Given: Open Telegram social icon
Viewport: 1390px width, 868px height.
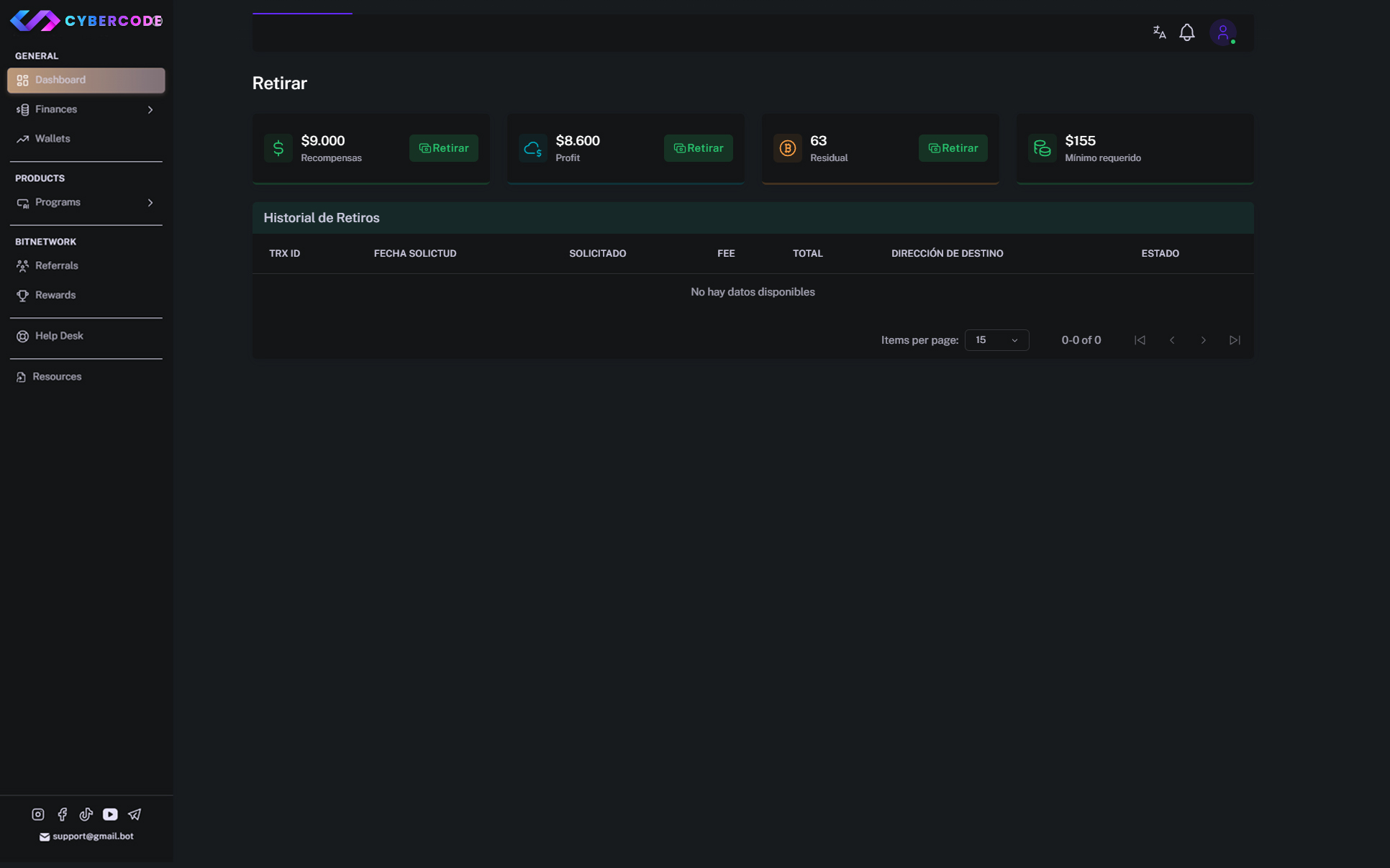Looking at the screenshot, I should (135, 814).
